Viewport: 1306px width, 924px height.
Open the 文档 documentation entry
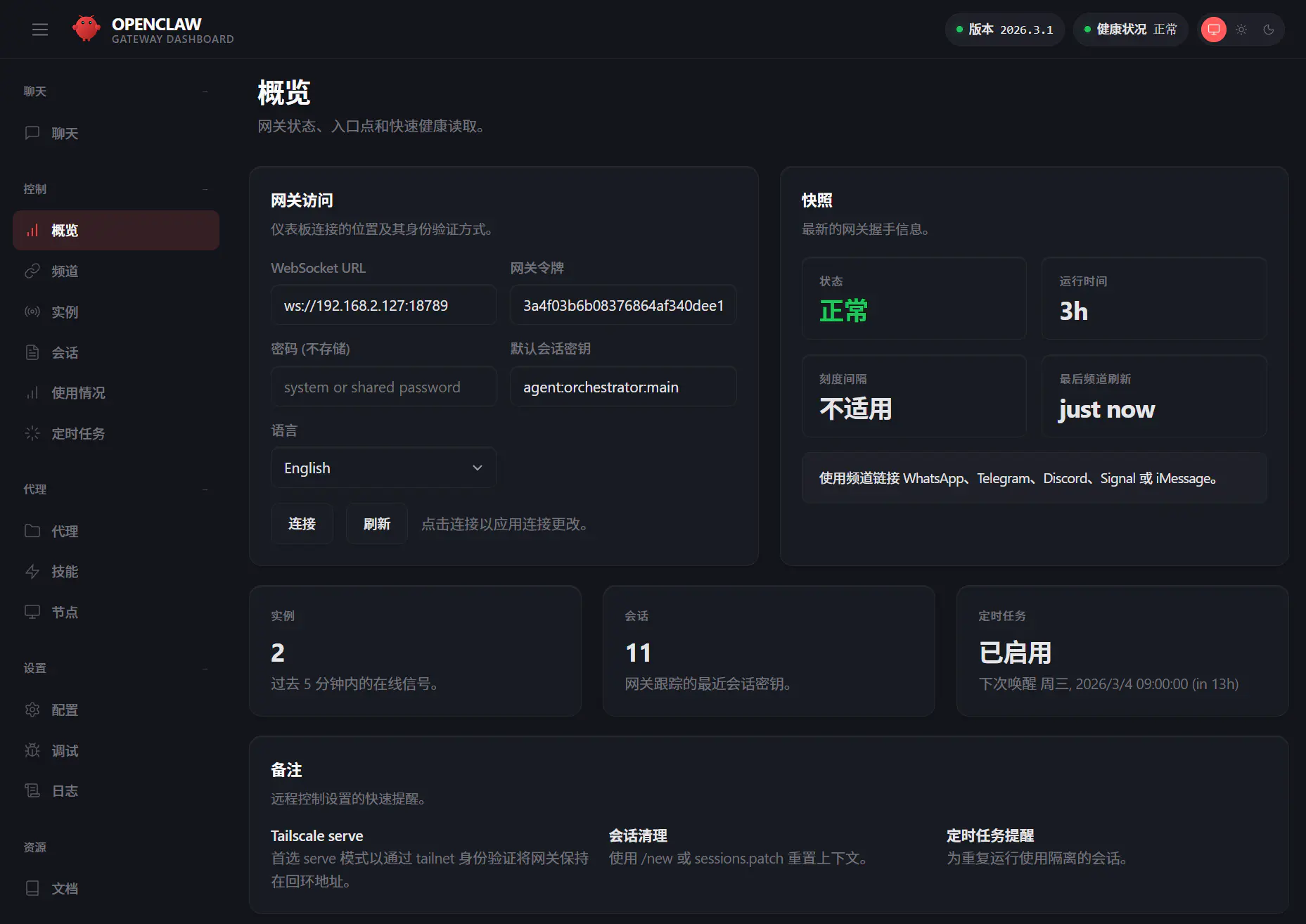(64, 888)
